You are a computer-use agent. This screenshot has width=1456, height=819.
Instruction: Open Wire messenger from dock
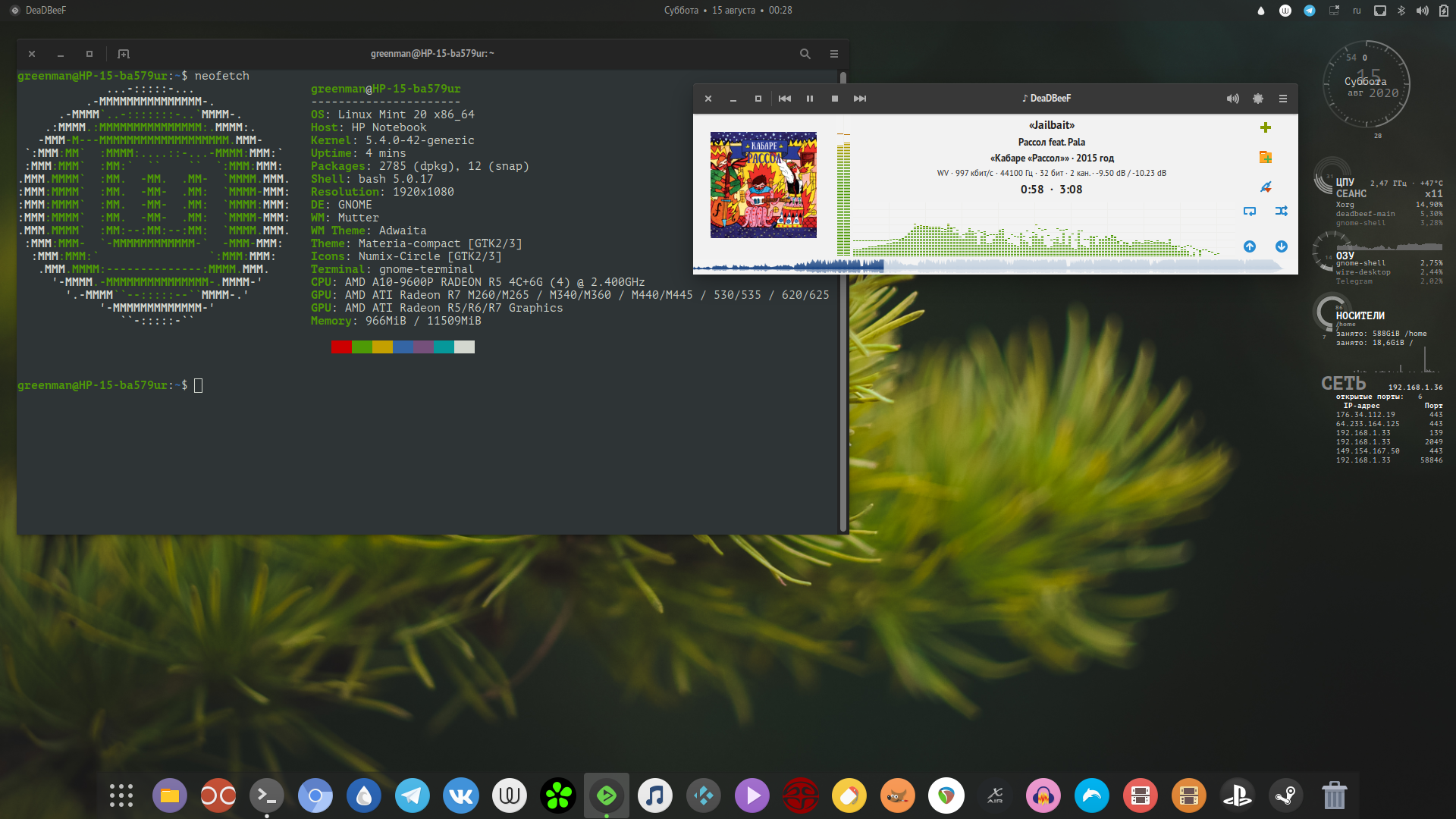[x=510, y=795]
